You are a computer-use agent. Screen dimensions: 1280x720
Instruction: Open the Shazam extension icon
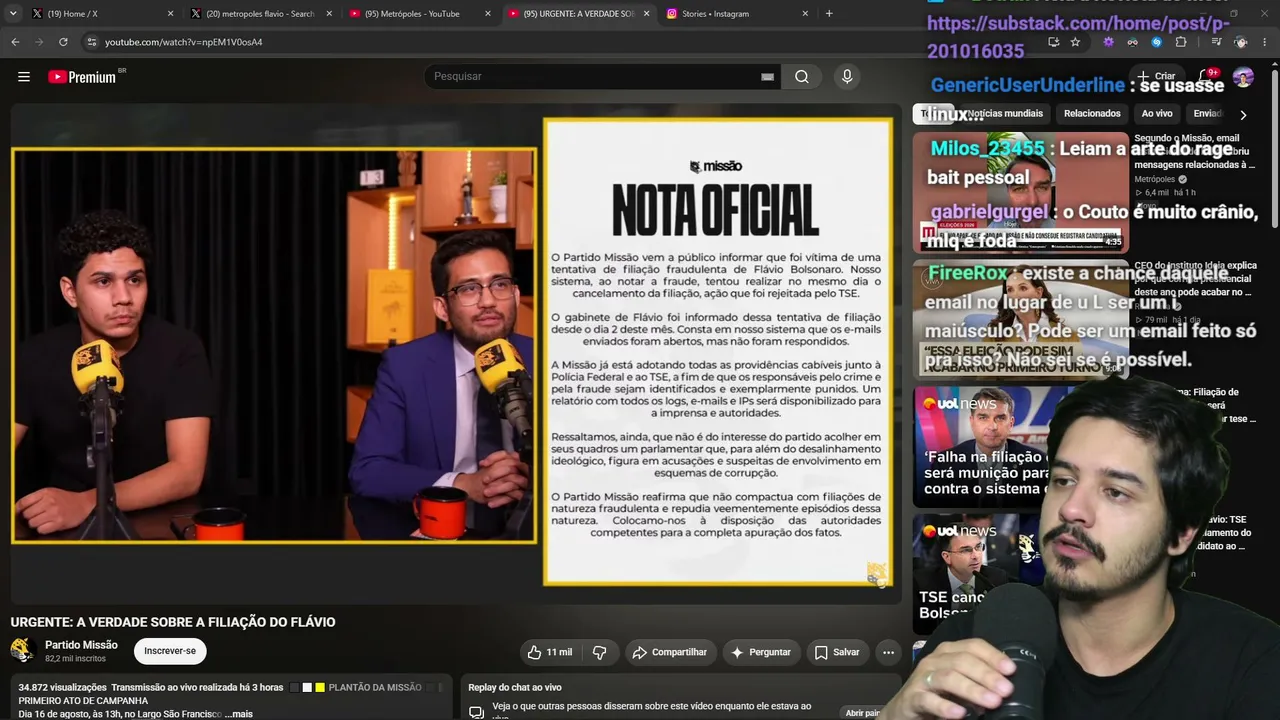(1156, 42)
